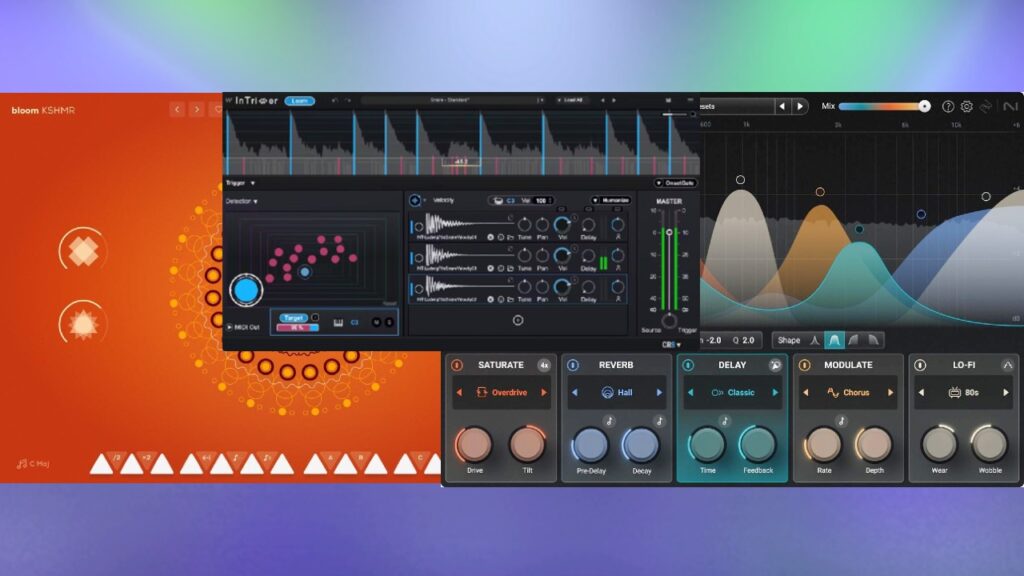
Task: Click the undo arrow in the InTrigger toolbar
Action: (x=332, y=100)
